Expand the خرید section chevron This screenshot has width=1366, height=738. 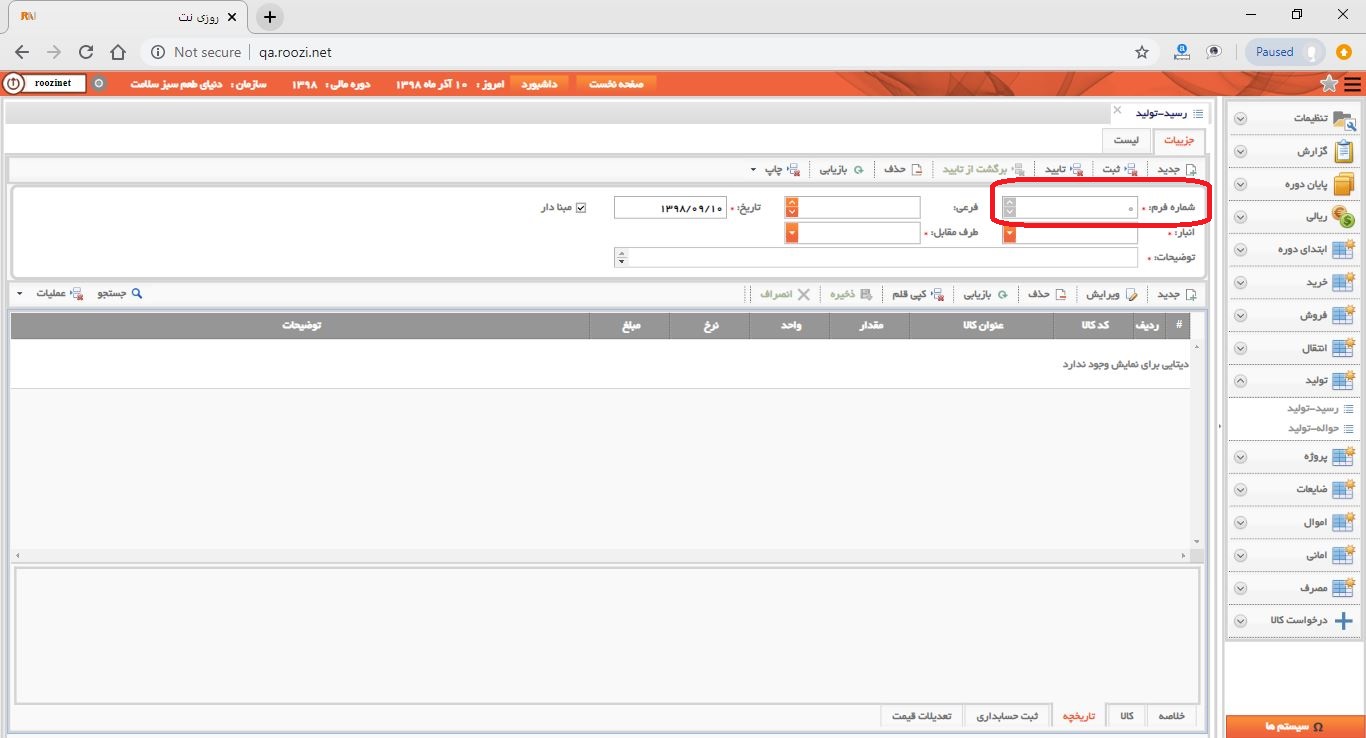click(1241, 282)
